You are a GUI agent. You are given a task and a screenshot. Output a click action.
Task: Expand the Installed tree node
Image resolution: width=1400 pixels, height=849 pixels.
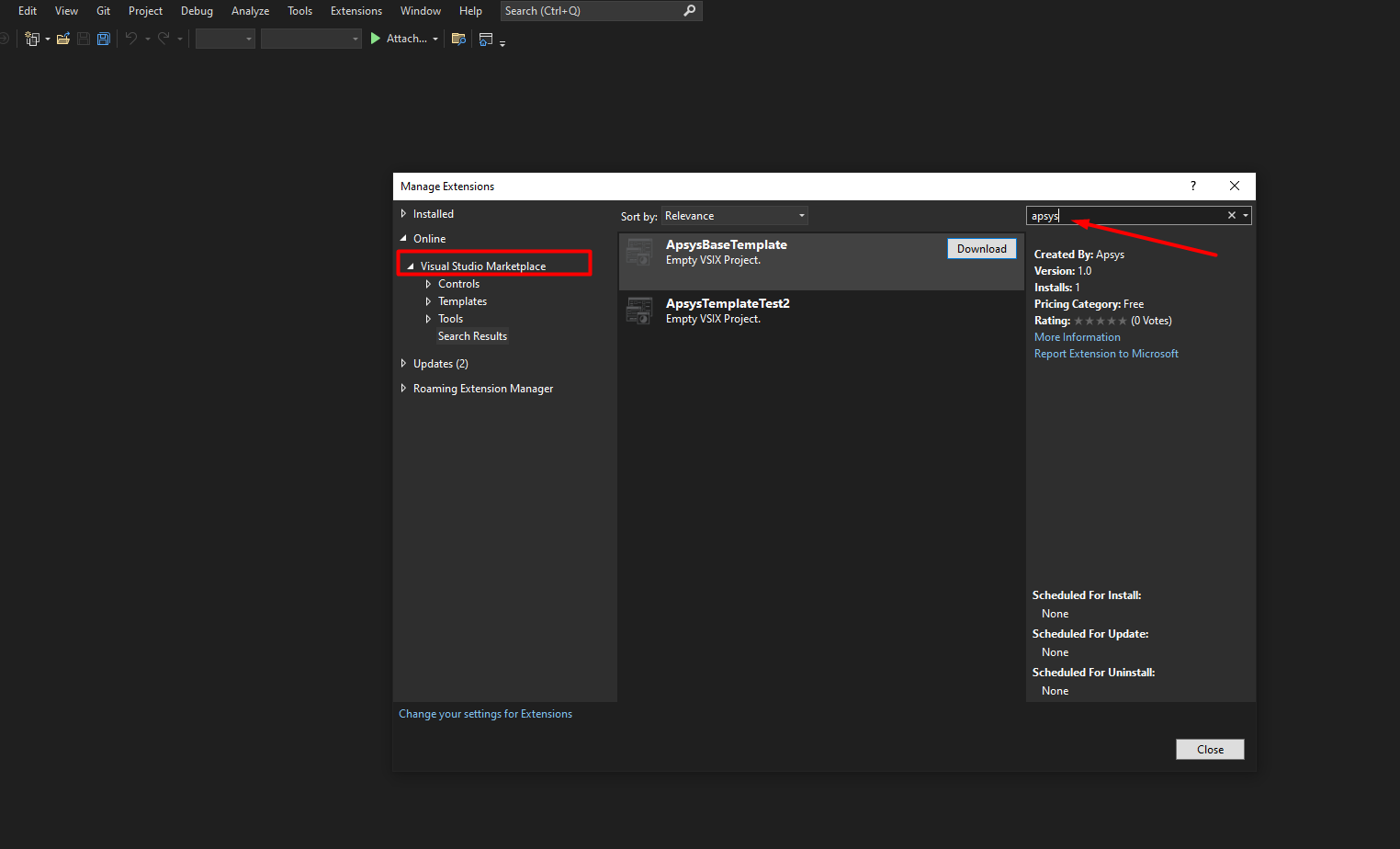point(403,214)
